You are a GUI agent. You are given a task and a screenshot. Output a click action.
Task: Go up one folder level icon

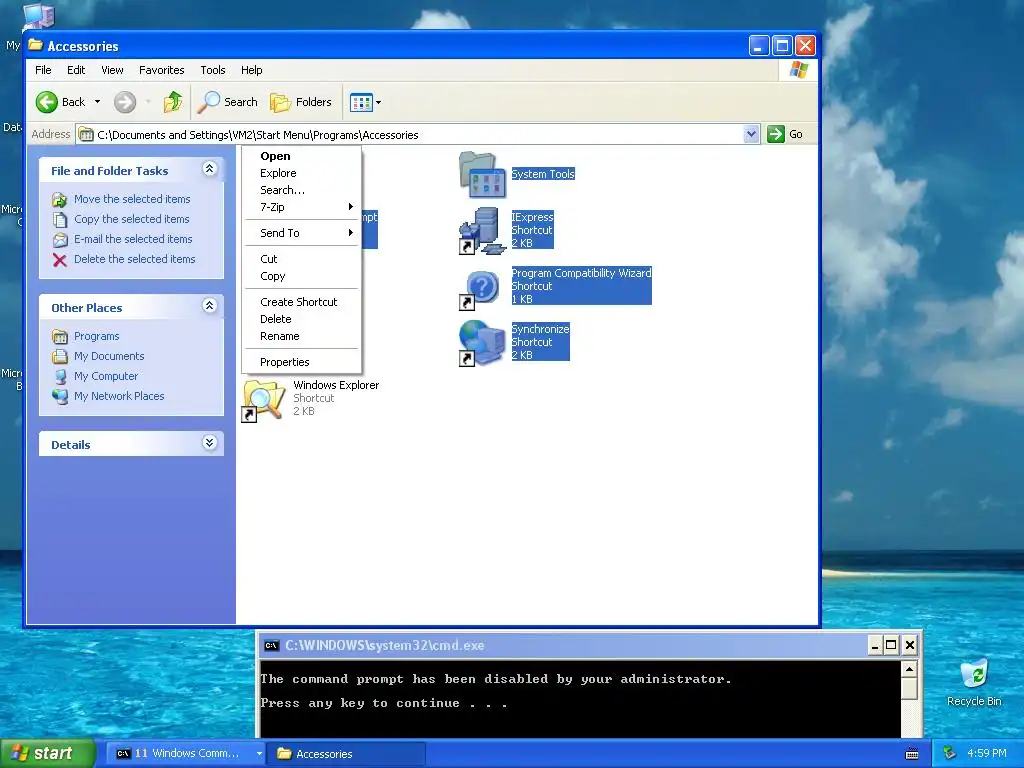[x=173, y=102]
